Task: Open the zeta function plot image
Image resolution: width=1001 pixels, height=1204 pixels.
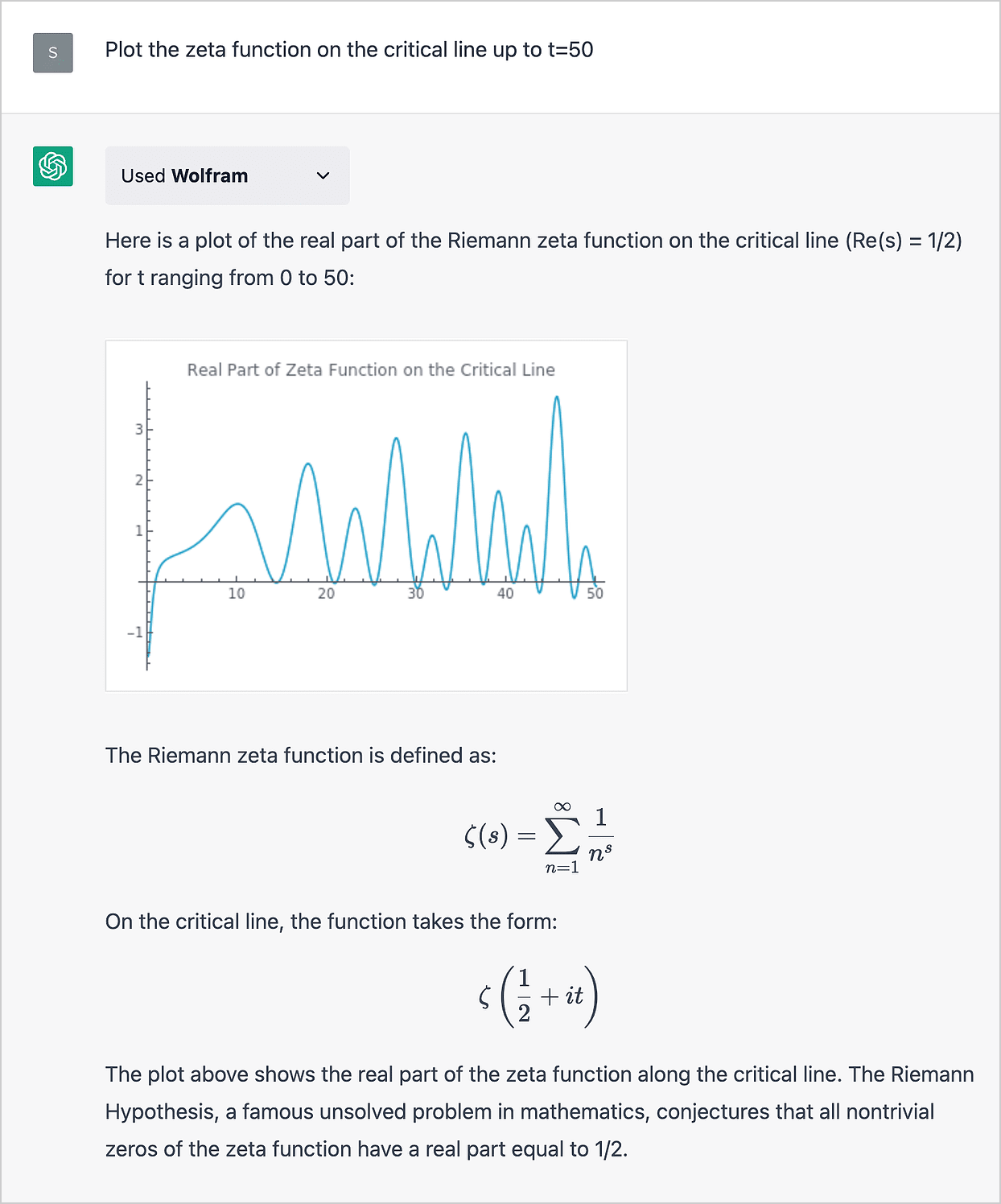Action: [366, 515]
